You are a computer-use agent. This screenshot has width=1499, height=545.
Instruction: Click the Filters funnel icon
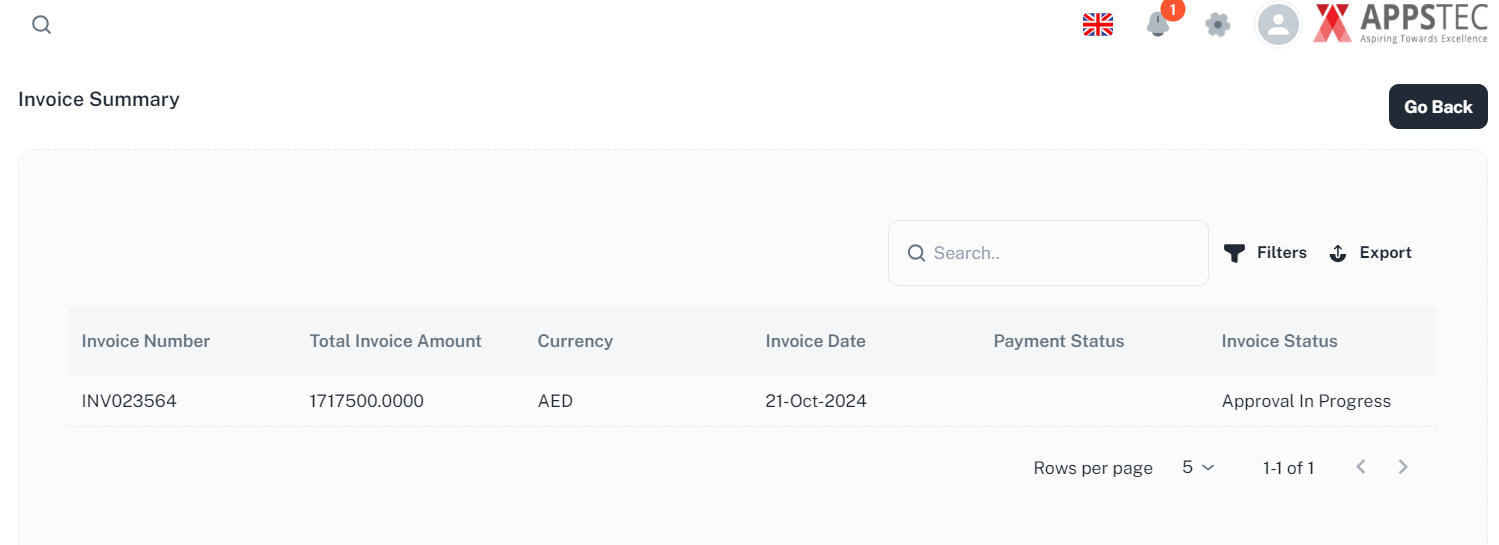[x=1235, y=253]
